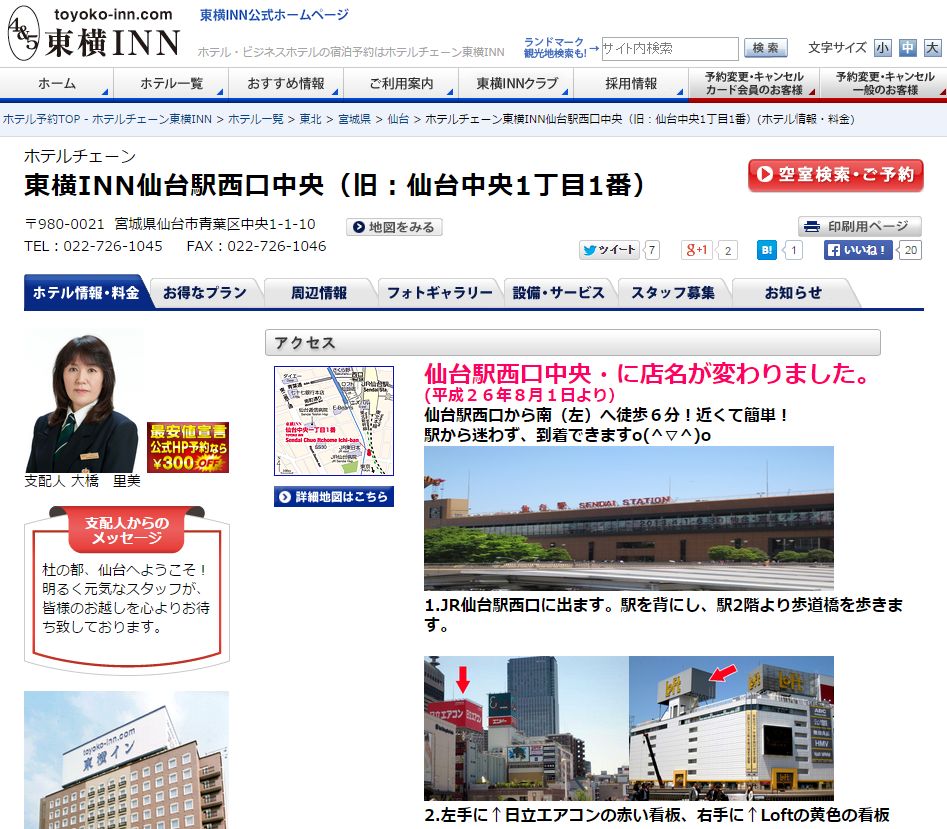This screenshot has width=947, height=829.
Task: Switch to the お得なプラン tab
Action: [205, 293]
